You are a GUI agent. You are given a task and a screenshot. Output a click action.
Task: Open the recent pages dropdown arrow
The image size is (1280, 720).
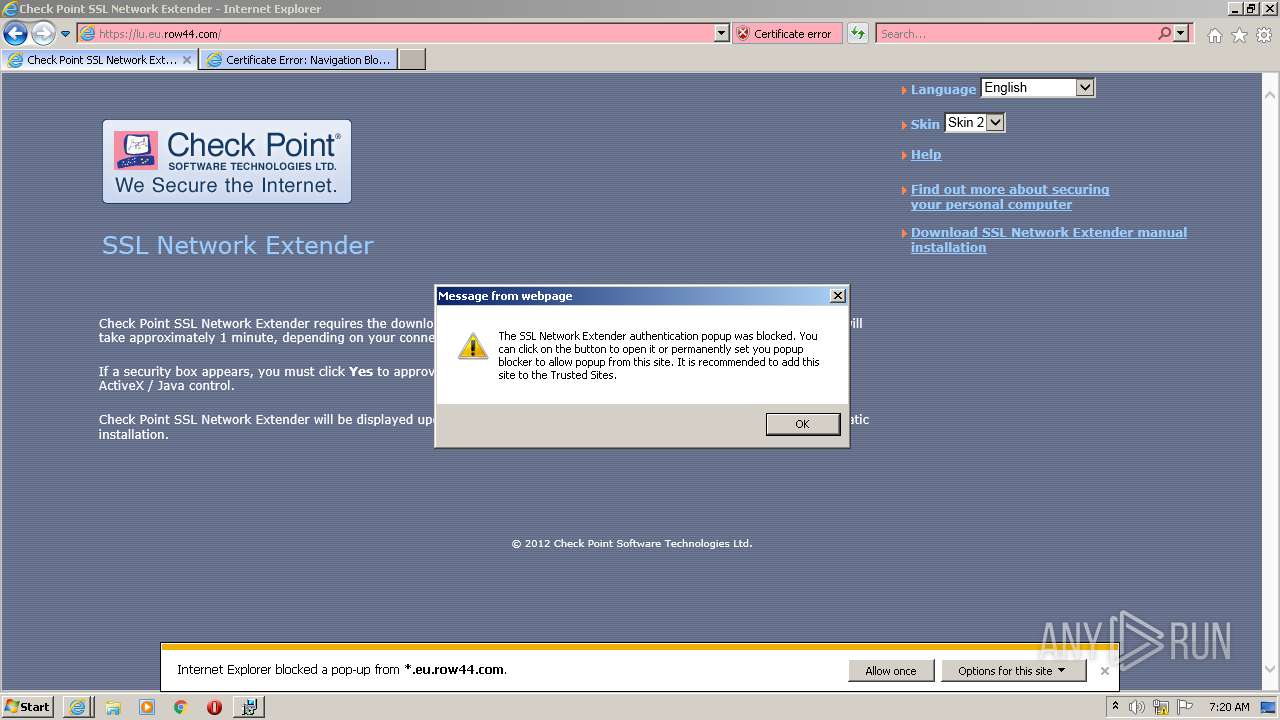(65, 34)
